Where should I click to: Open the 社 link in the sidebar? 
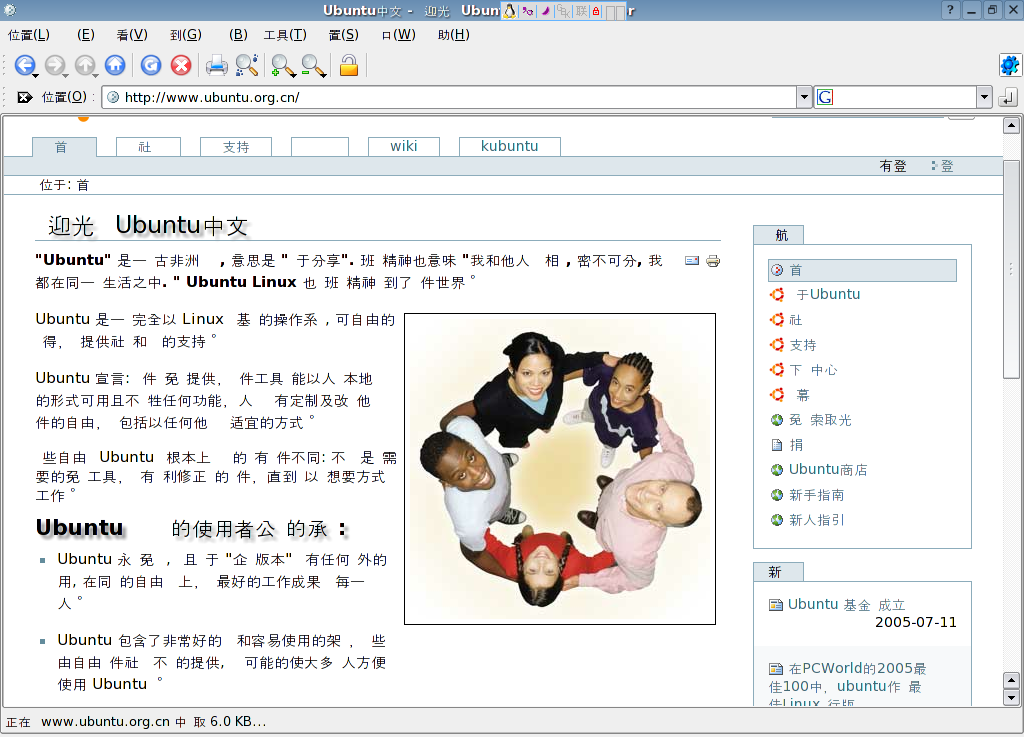(795, 320)
